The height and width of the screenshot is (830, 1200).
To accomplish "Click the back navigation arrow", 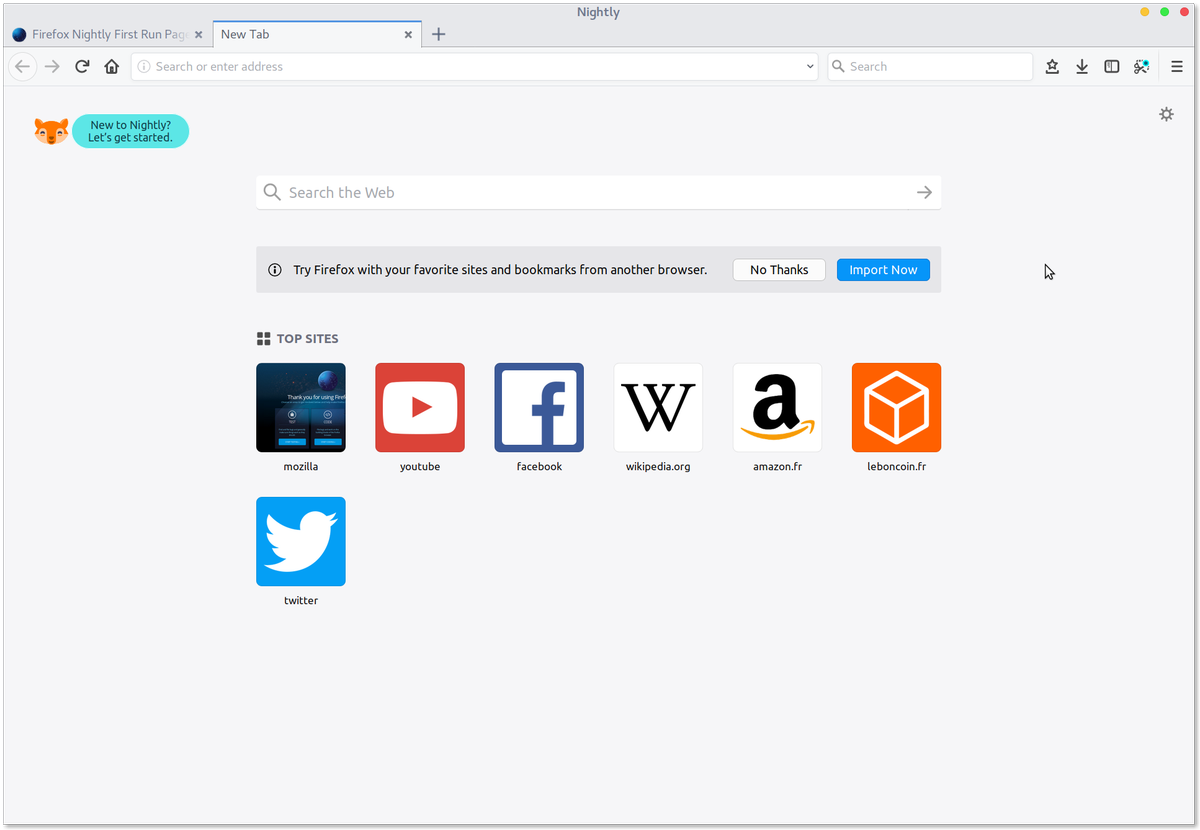I will pos(22,66).
